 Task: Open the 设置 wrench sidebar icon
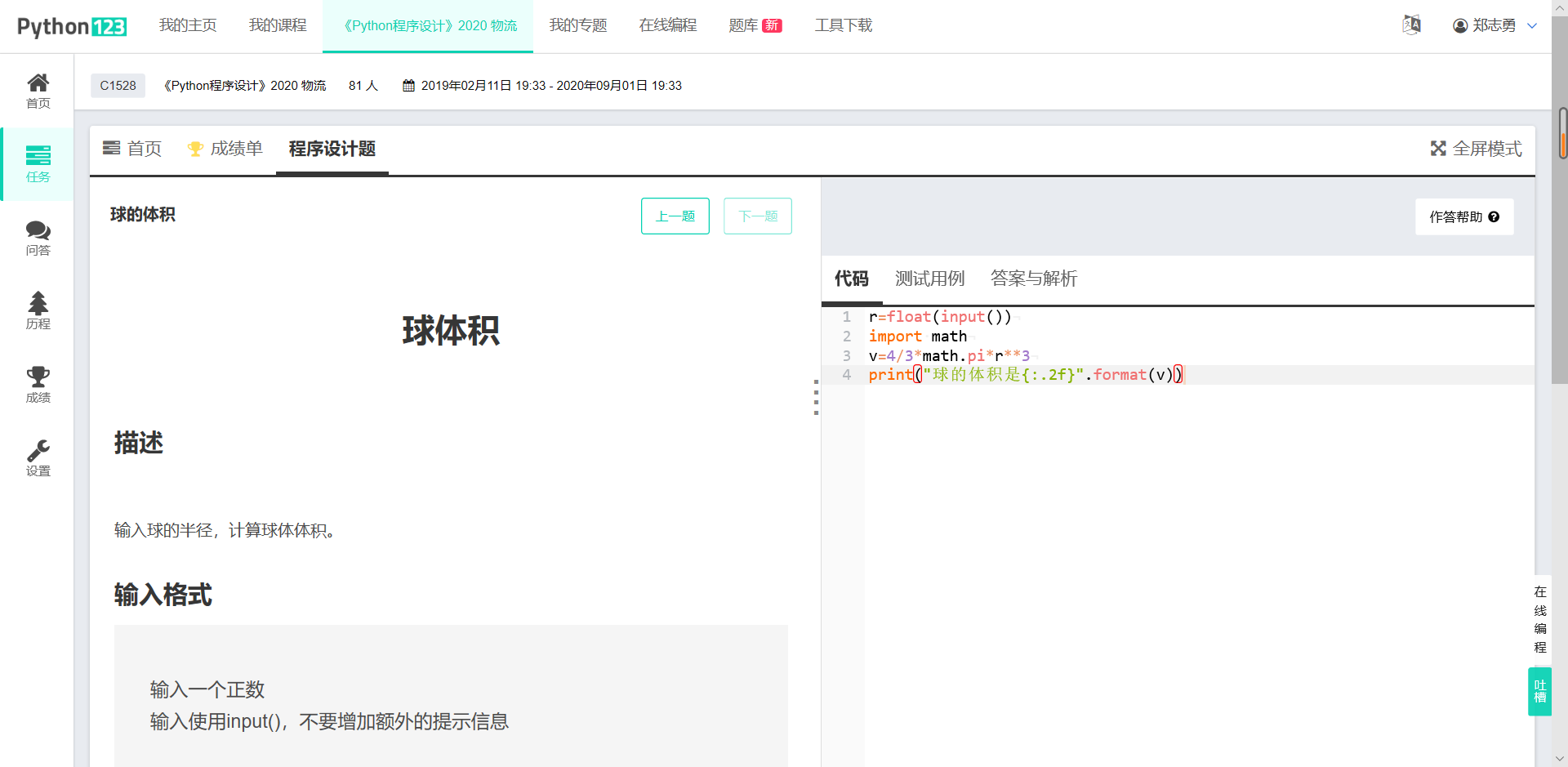coord(38,458)
